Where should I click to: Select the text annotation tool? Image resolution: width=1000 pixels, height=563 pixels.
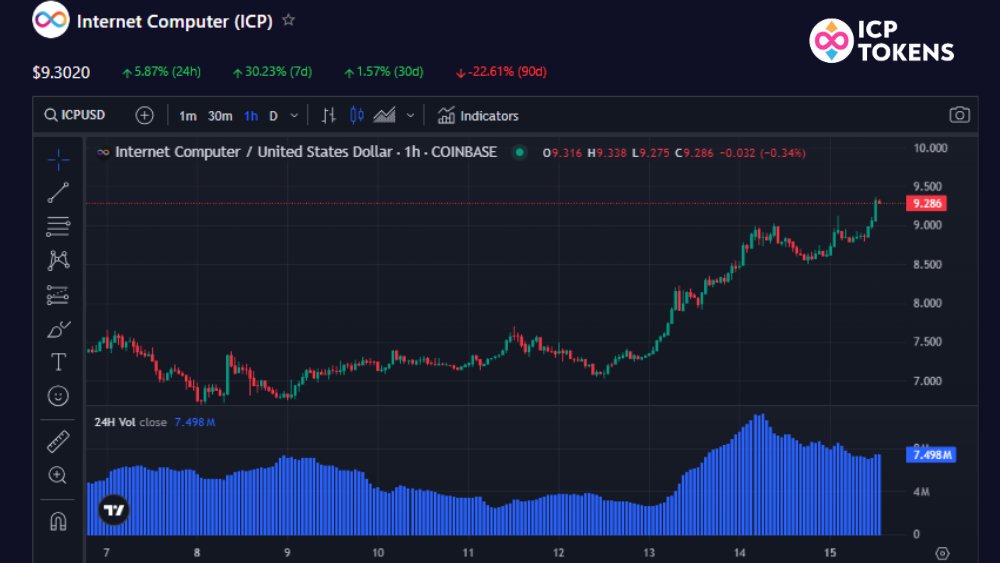58,362
